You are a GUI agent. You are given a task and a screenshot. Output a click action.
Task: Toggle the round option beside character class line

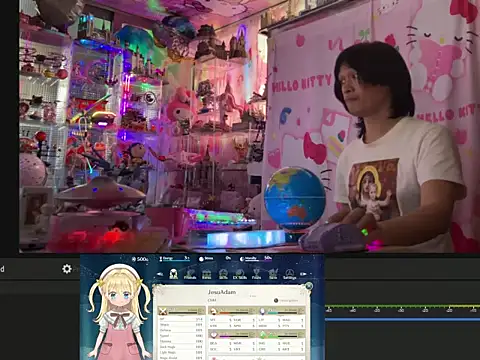[x=276, y=301]
